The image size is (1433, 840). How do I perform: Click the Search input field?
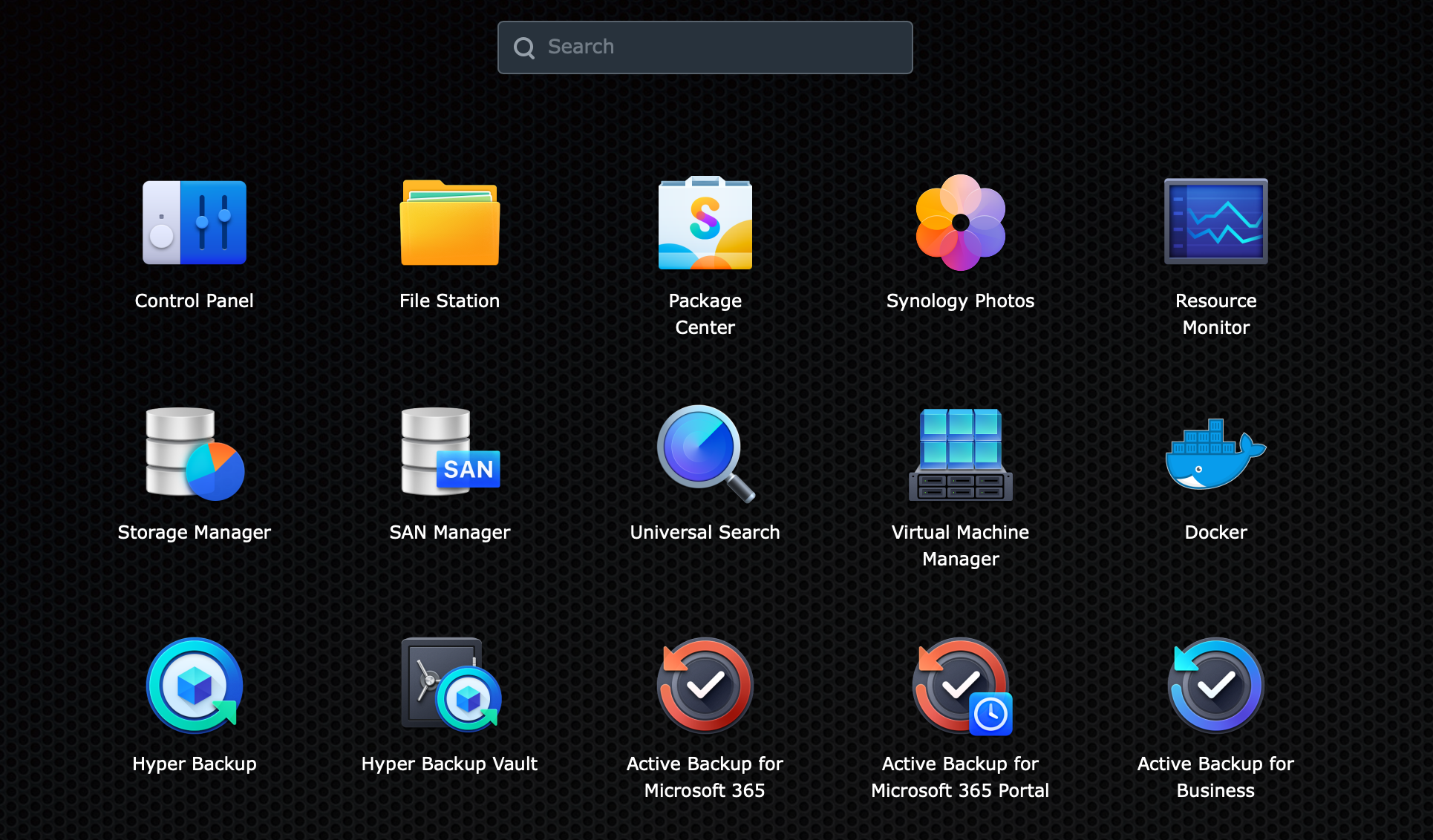tap(707, 47)
